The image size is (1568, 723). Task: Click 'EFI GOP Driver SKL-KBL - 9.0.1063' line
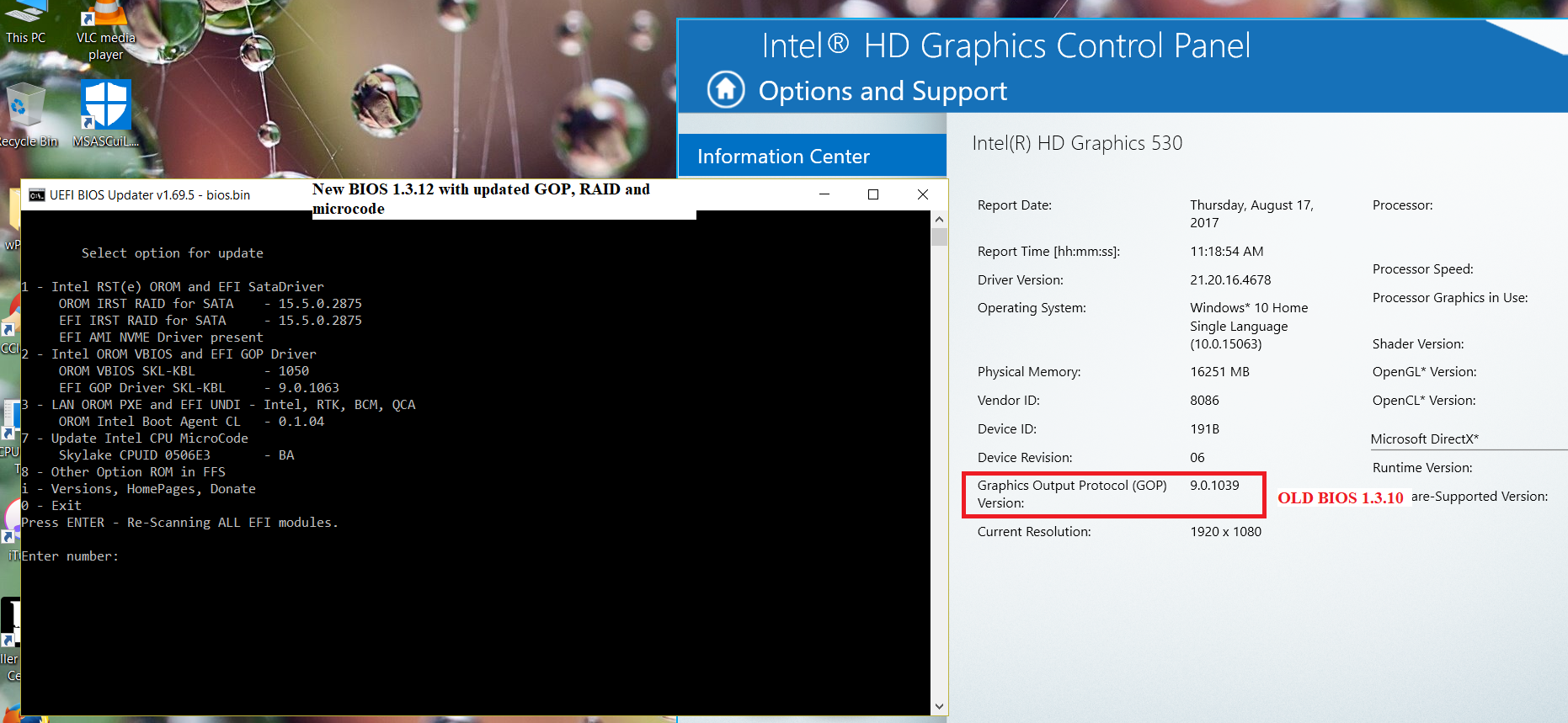click(x=199, y=388)
